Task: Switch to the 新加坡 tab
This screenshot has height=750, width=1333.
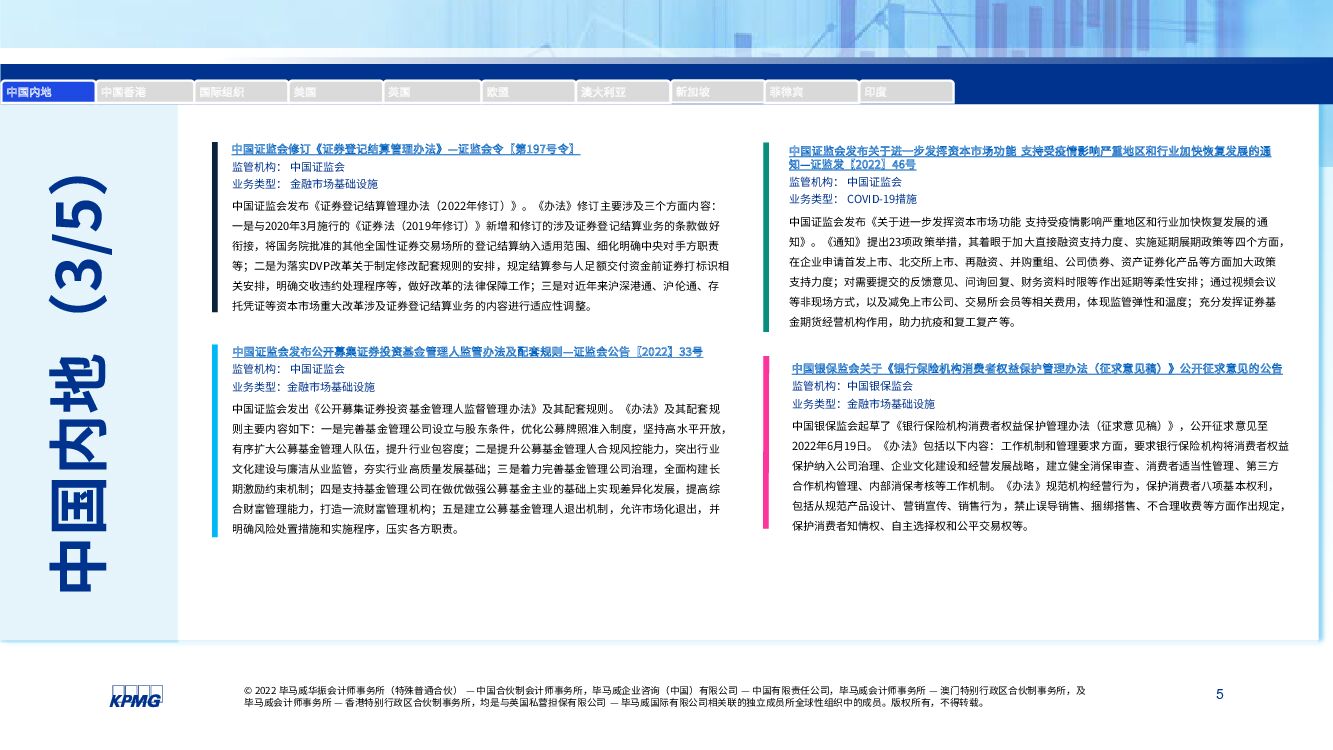Action: coord(718,91)
